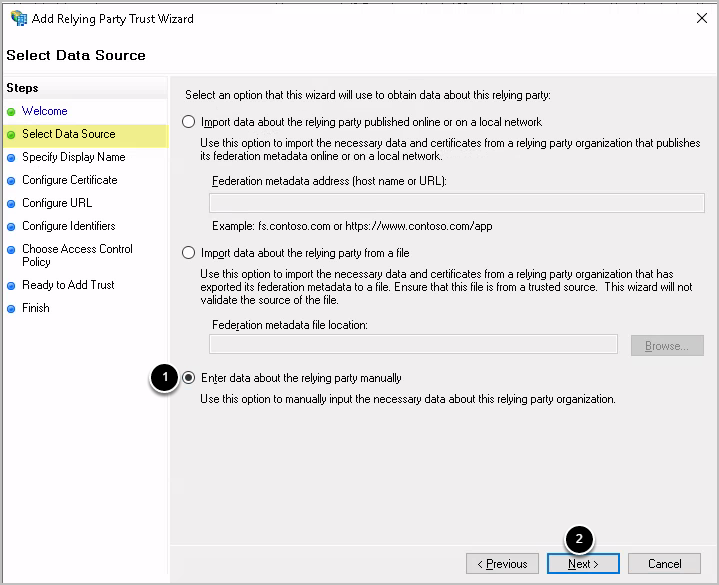Click 'Choose Access Control Policy' step
Image resolution: width=719 pixels, height=585 pixels.
pos(77,255)
